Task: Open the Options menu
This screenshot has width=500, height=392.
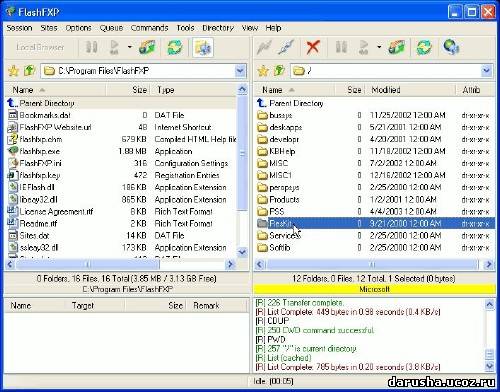Action: 78,28
